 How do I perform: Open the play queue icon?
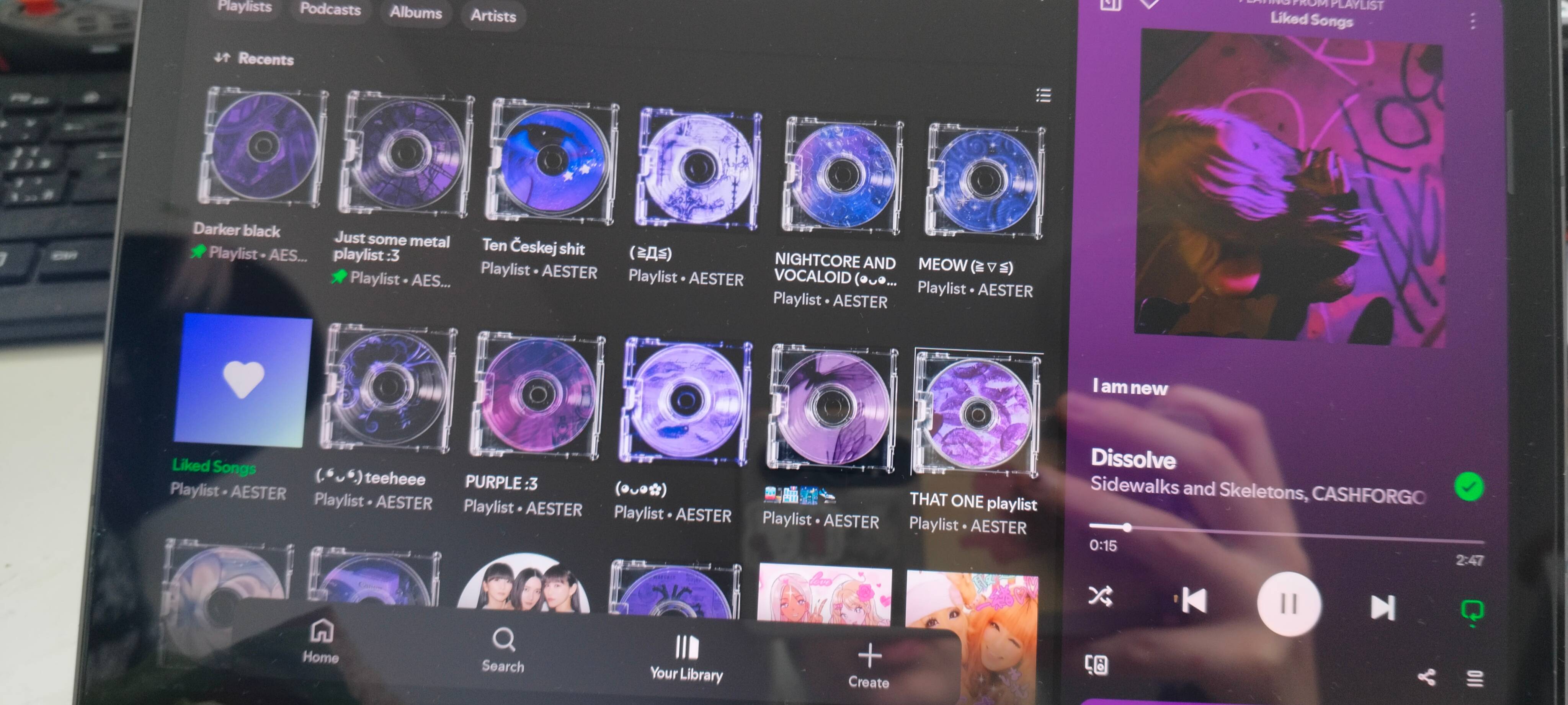click(x=1474, y=678)
